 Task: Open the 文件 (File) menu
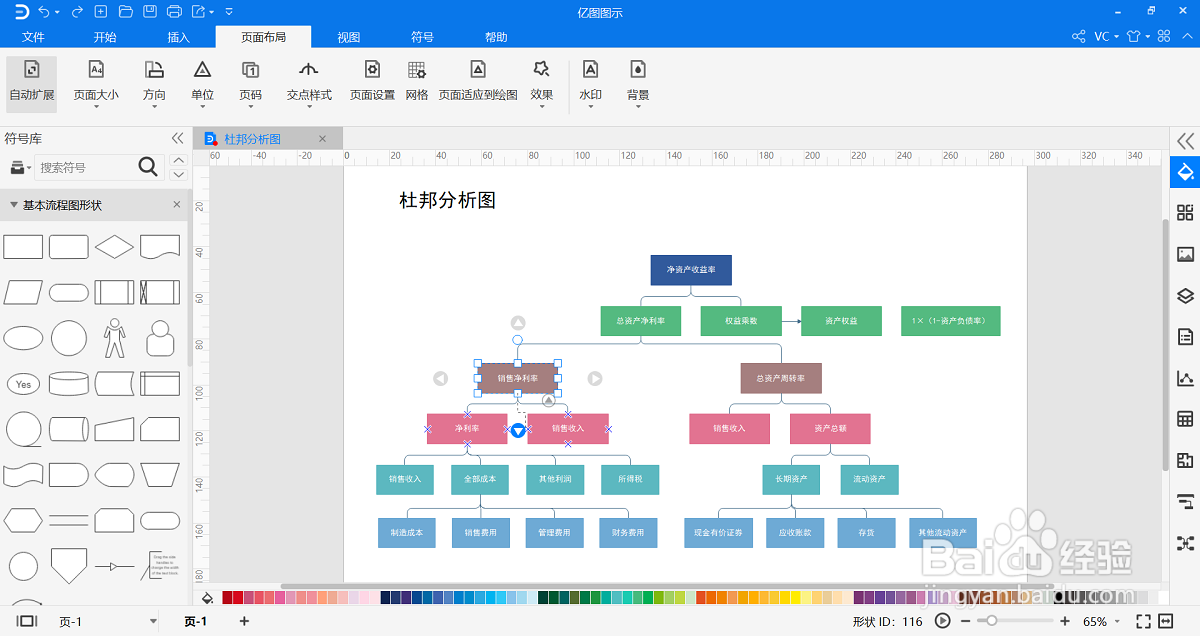(x=33, y=36)
